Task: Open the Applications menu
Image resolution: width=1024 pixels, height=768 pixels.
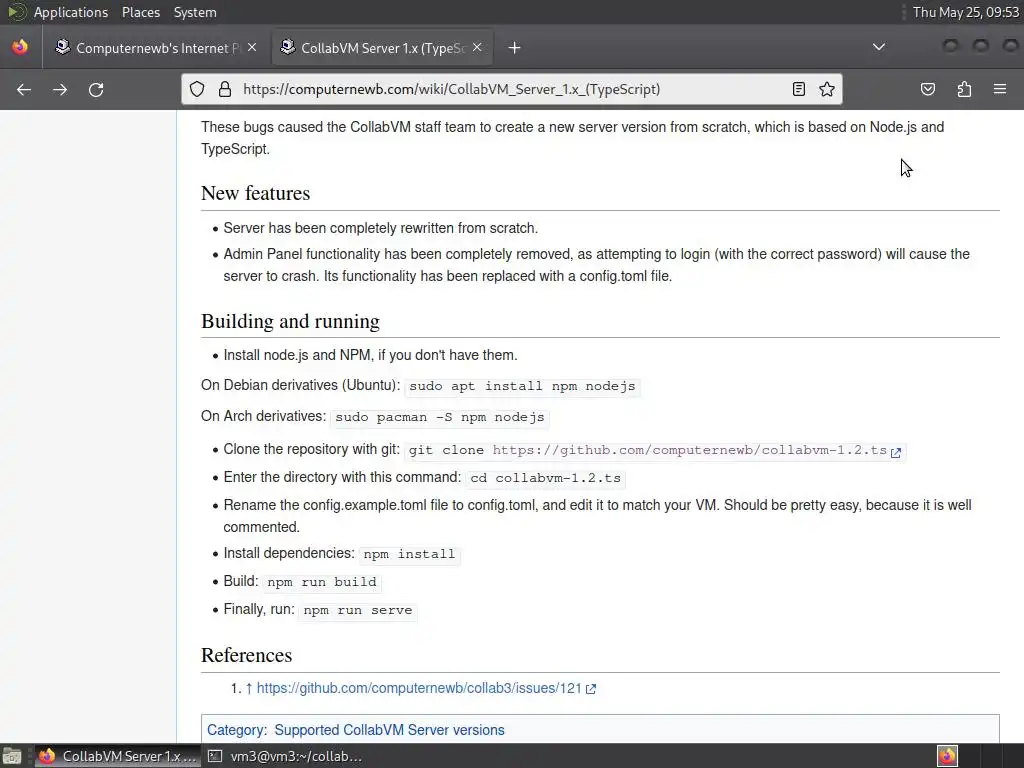Action: pyautogui.click(x=71, y=12)
